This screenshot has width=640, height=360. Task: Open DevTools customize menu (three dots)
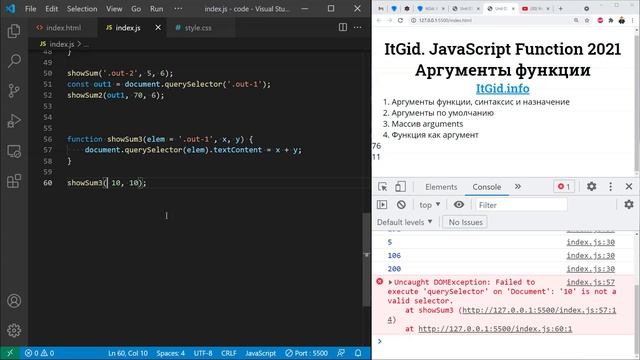coord(611,187)
